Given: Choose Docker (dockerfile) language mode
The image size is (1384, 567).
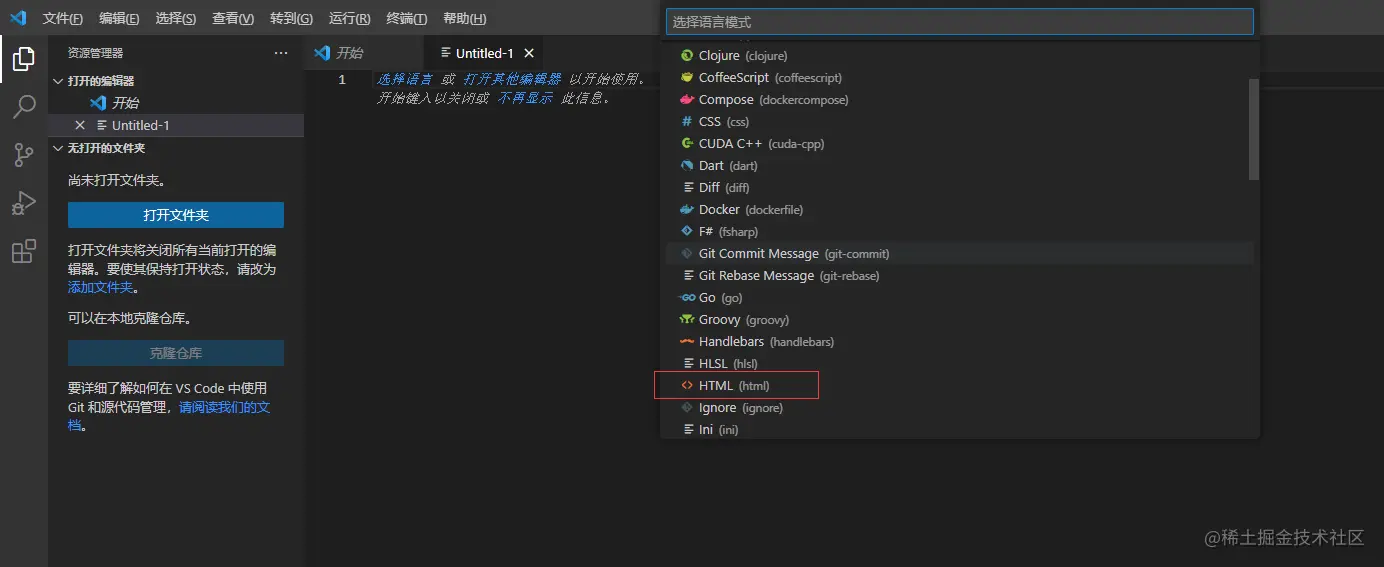Looking at the screenshot, I should (x=960, y=210).
